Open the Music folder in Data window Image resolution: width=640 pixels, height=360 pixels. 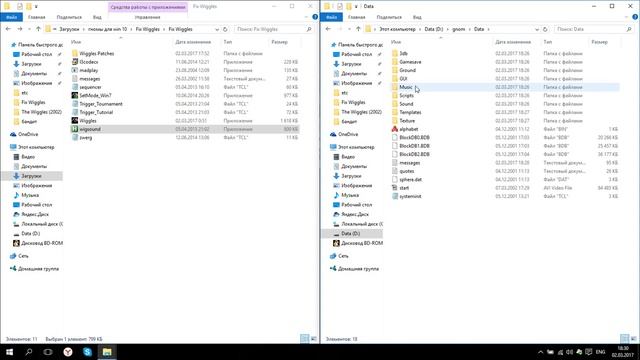click(406, 87)
